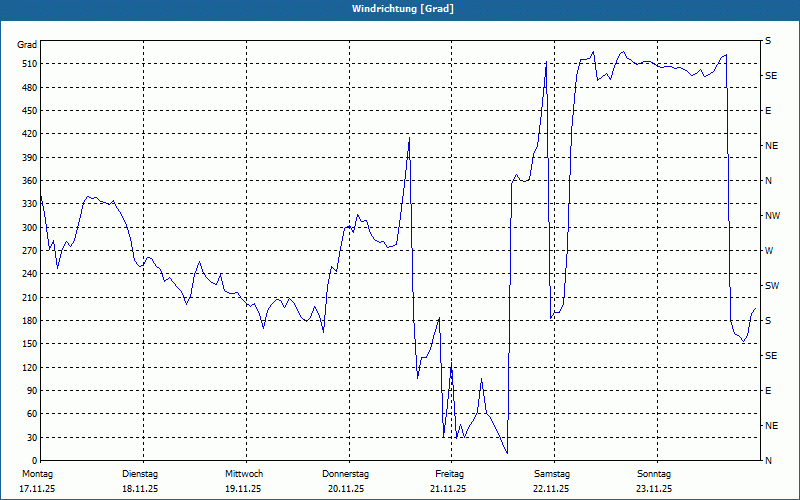Click the date 22.11.25

551,489
